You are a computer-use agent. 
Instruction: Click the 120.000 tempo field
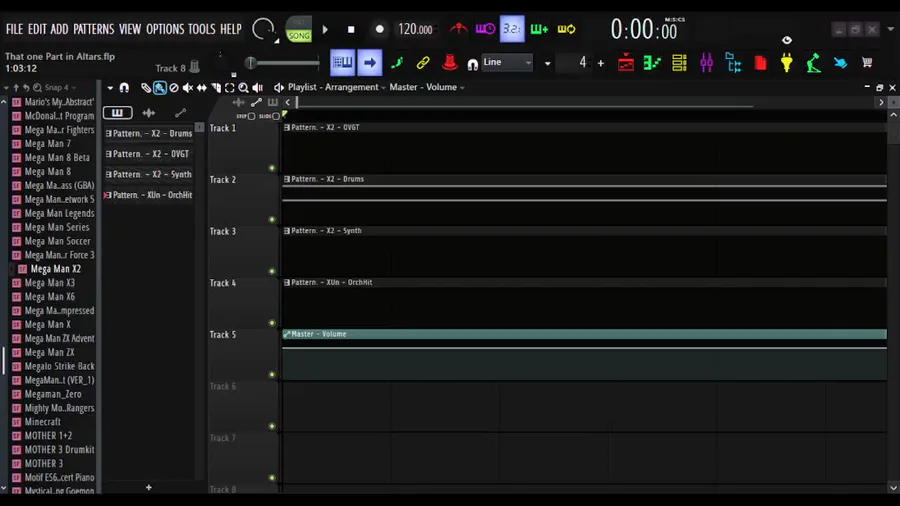415,29
